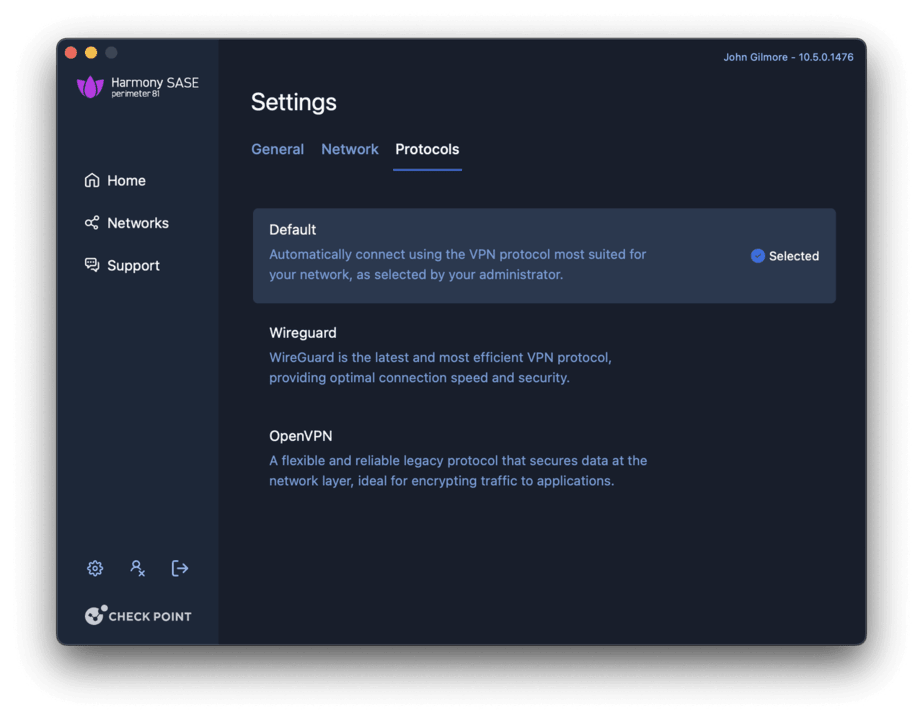Image resolution: width=923 pixels, height=720 pixels.
Task: Click the Check Point logo
Action: [x=138, y=615]
